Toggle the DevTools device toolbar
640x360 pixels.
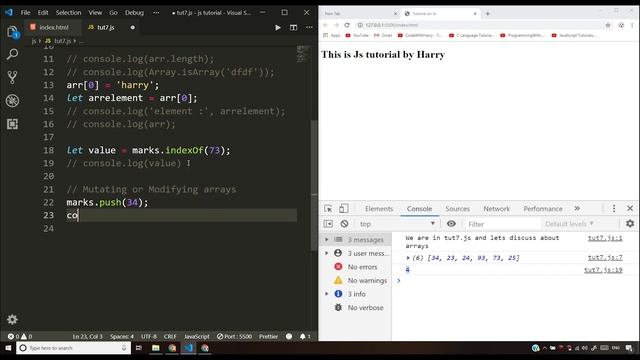click(x=344, y=209)
